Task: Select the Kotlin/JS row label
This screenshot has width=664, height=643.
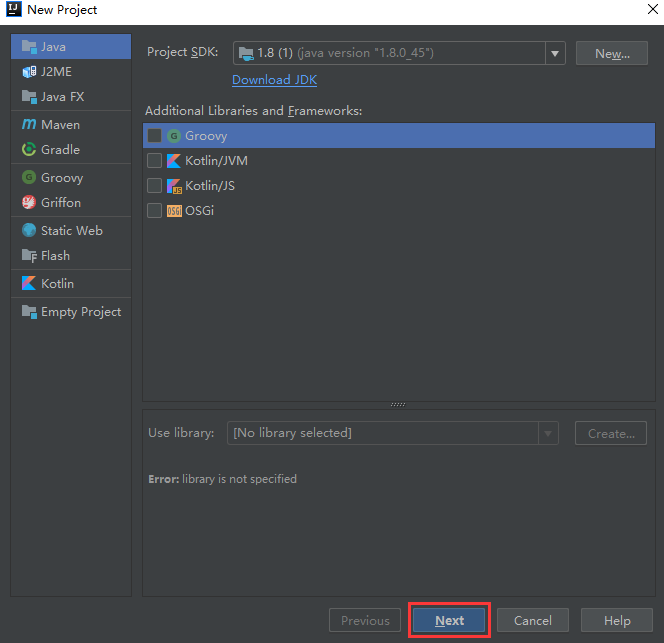Action: [210, 186]
